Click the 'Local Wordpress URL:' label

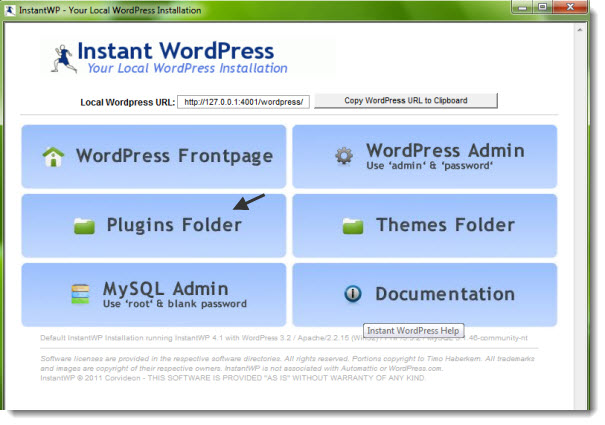coord(127,102)
